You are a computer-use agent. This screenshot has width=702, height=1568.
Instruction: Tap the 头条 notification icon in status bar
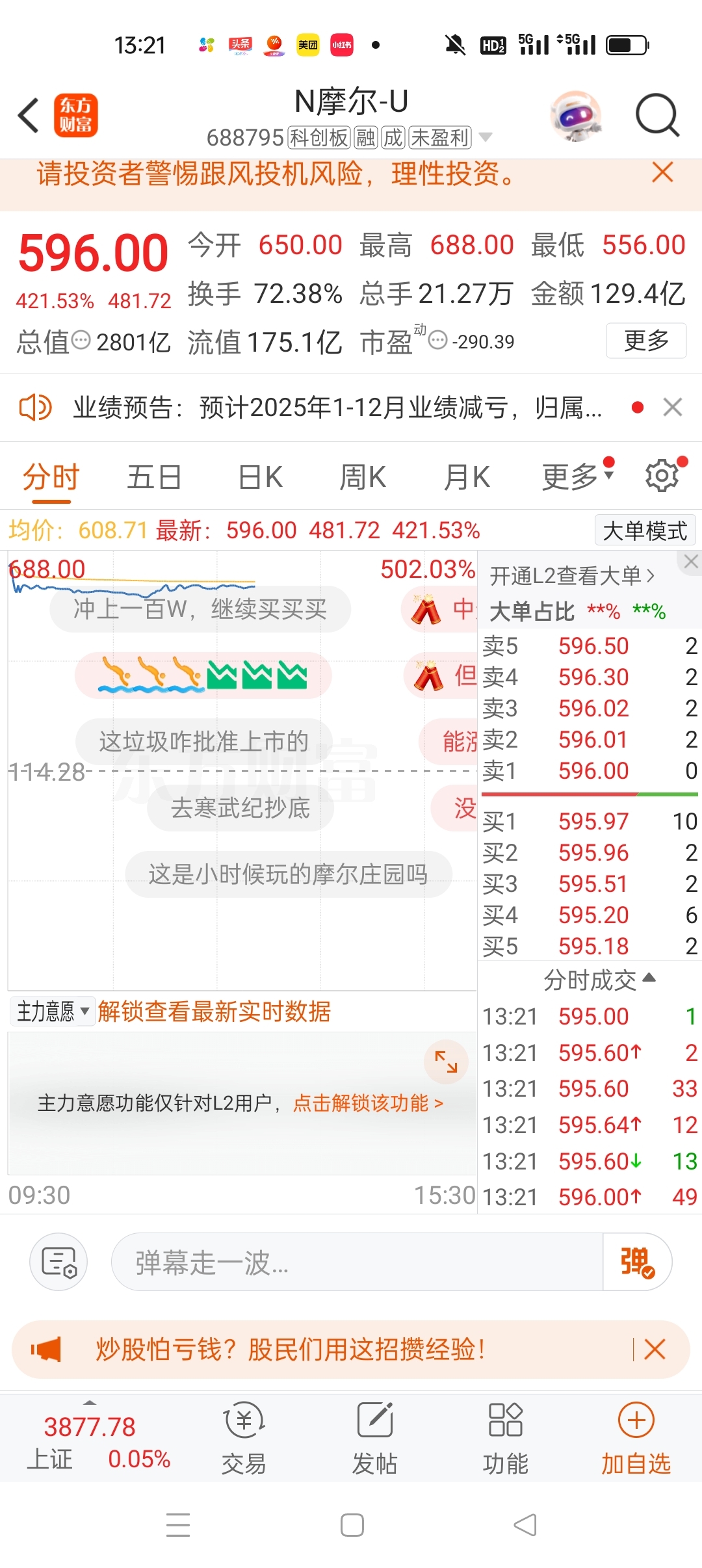click(x=240, y=45)
